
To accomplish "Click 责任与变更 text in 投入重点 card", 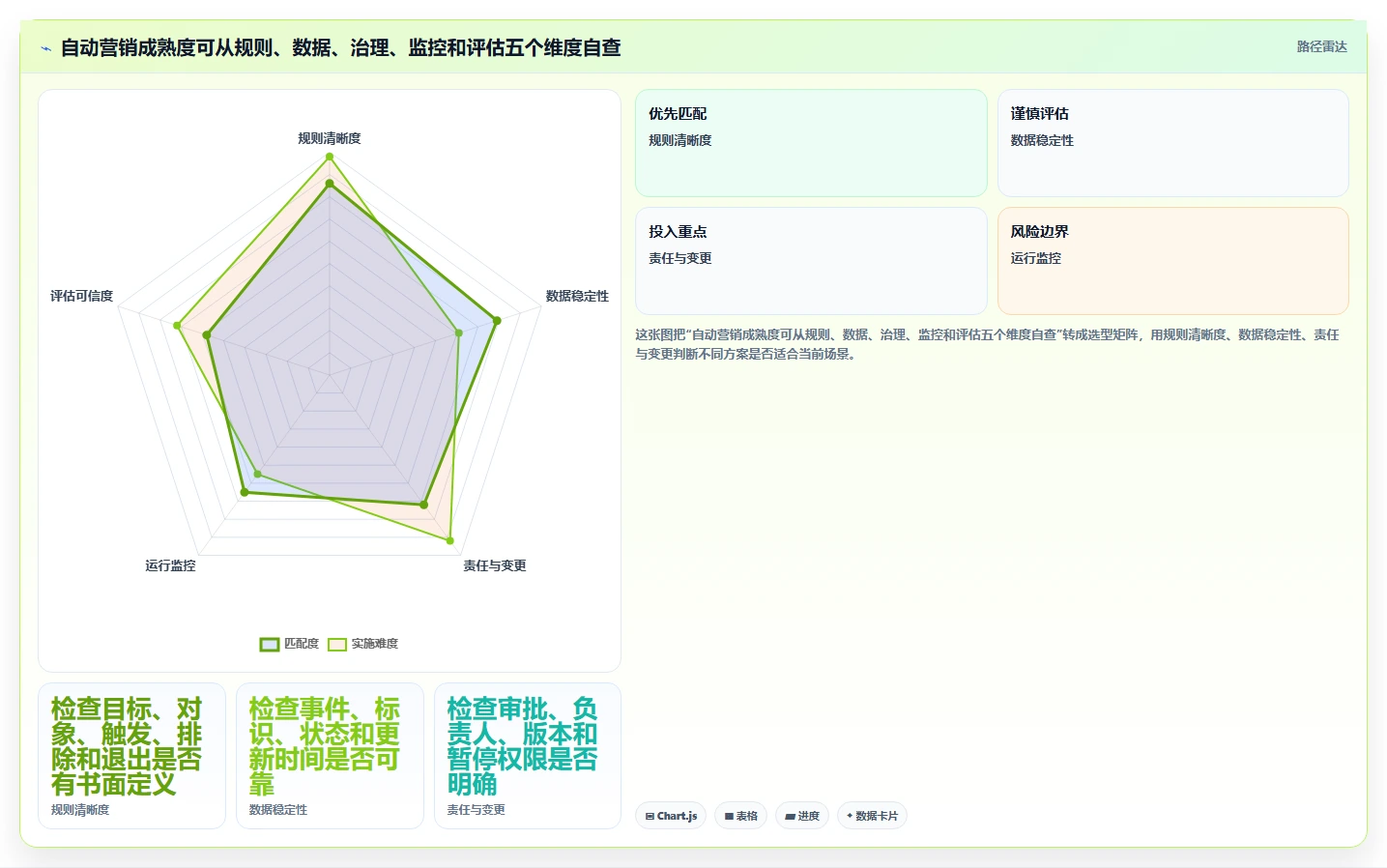I will pyautogui.click(x=680, y=258).
